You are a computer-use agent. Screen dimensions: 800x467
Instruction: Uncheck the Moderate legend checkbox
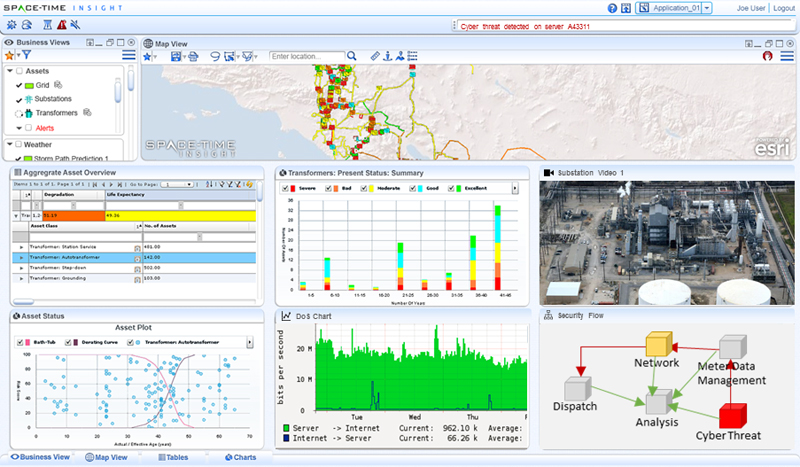pos(364,188)
